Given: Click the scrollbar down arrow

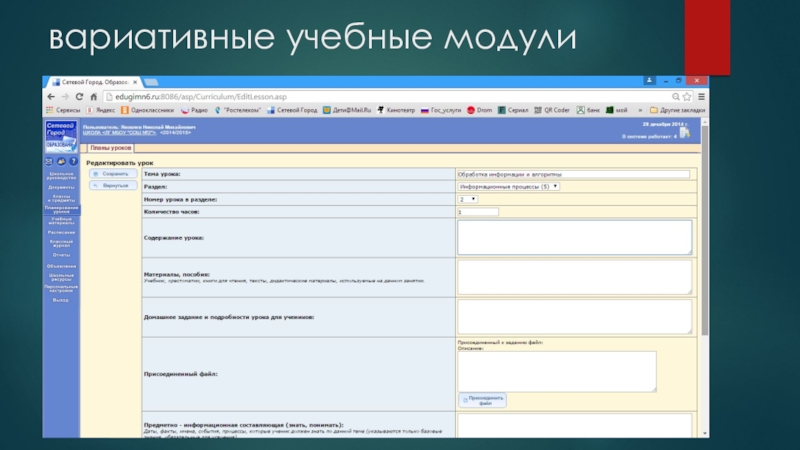Looking at the screenshot, I should pyautogui.click(x=705, y=433).
